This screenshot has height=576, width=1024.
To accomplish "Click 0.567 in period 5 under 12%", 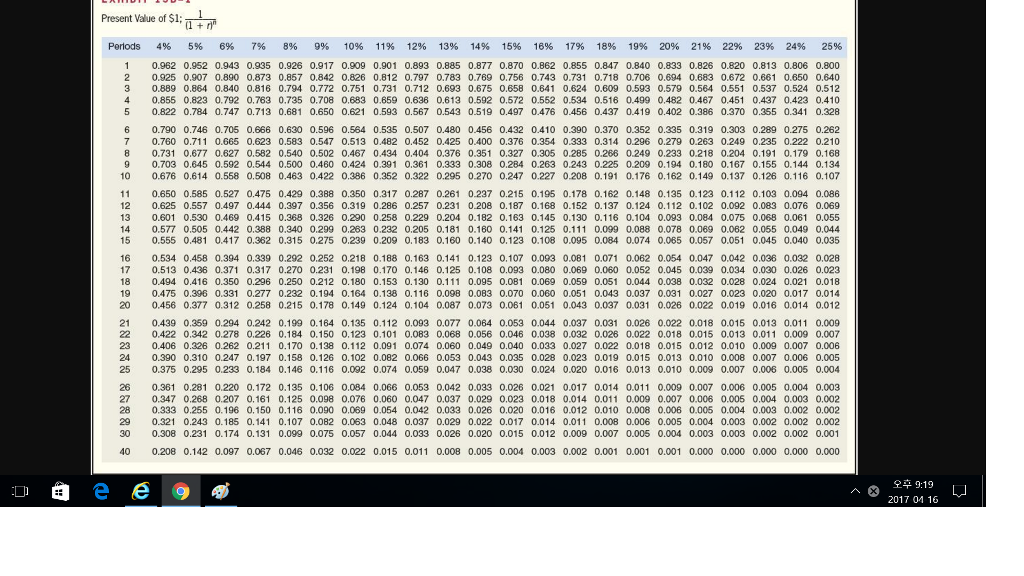I will pyautogui.click(x=417, y=112).
